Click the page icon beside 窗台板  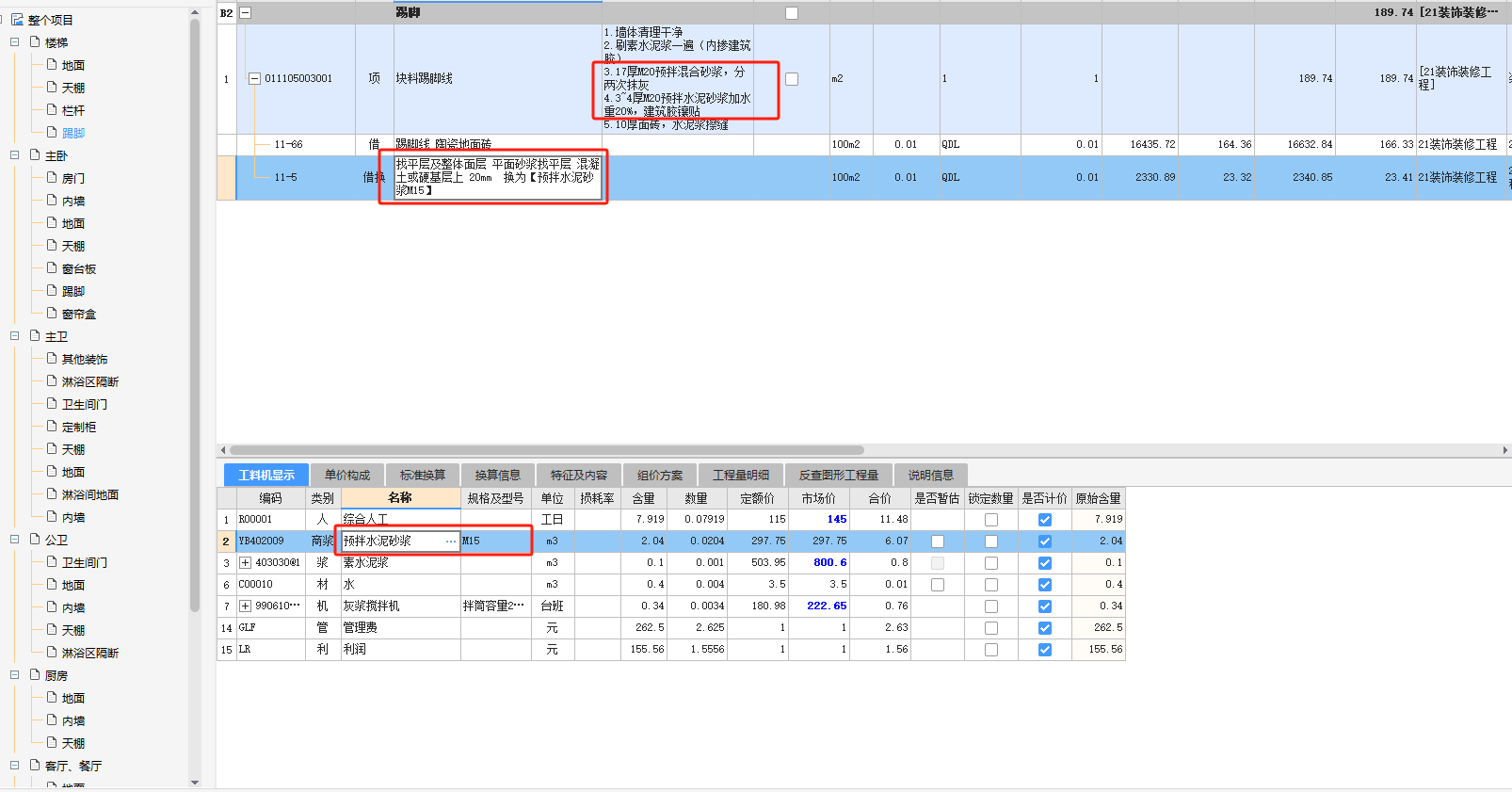pyautogui.click(x=52, y=267)
